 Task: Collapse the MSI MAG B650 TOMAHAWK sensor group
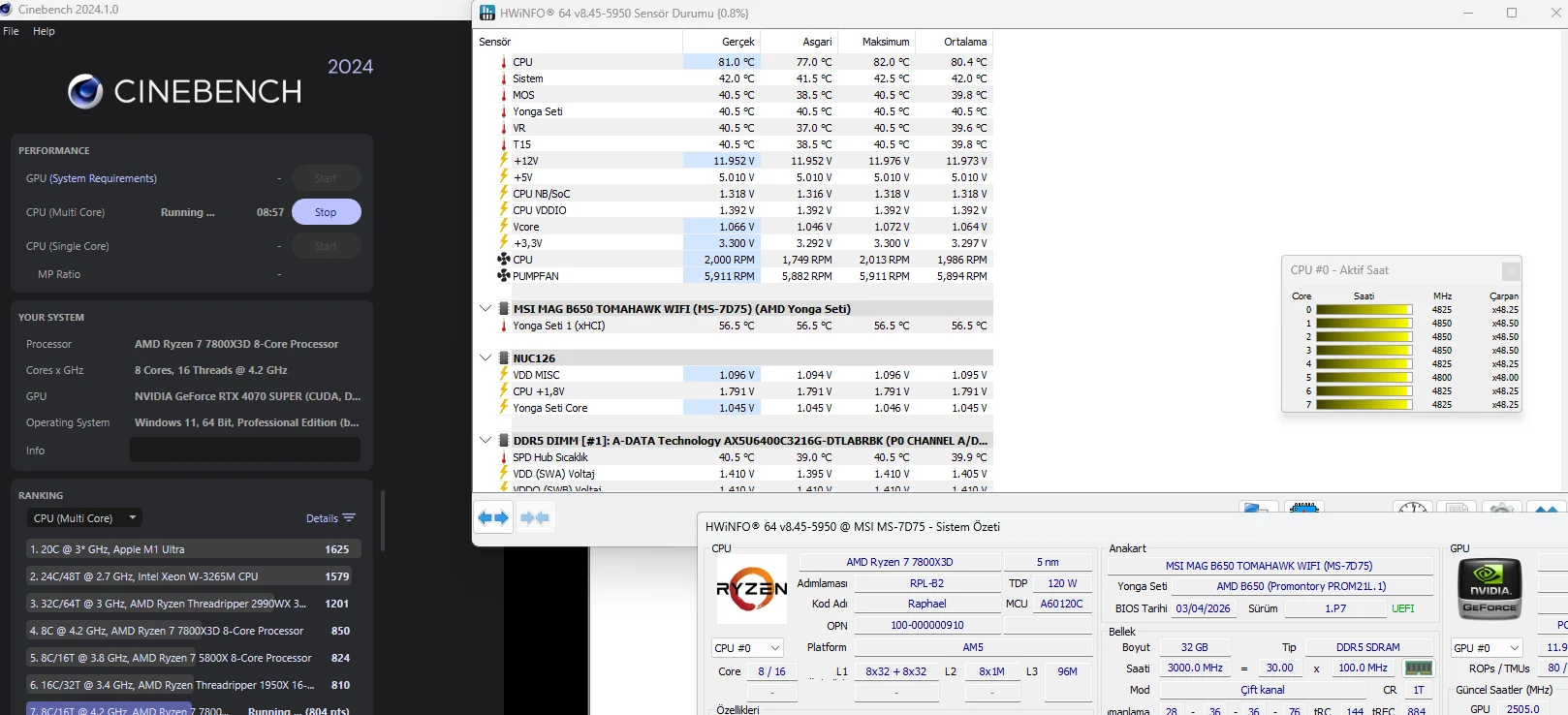486,309
